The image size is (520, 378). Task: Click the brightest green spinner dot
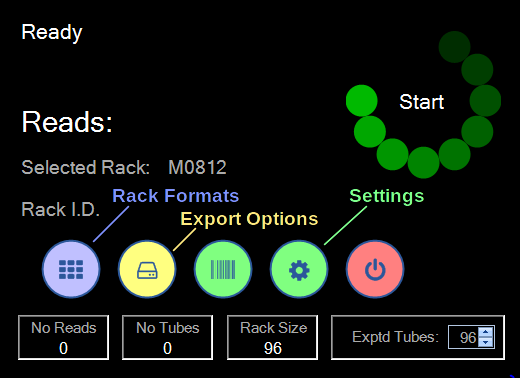pyautogui.click(x=362, y=101)
